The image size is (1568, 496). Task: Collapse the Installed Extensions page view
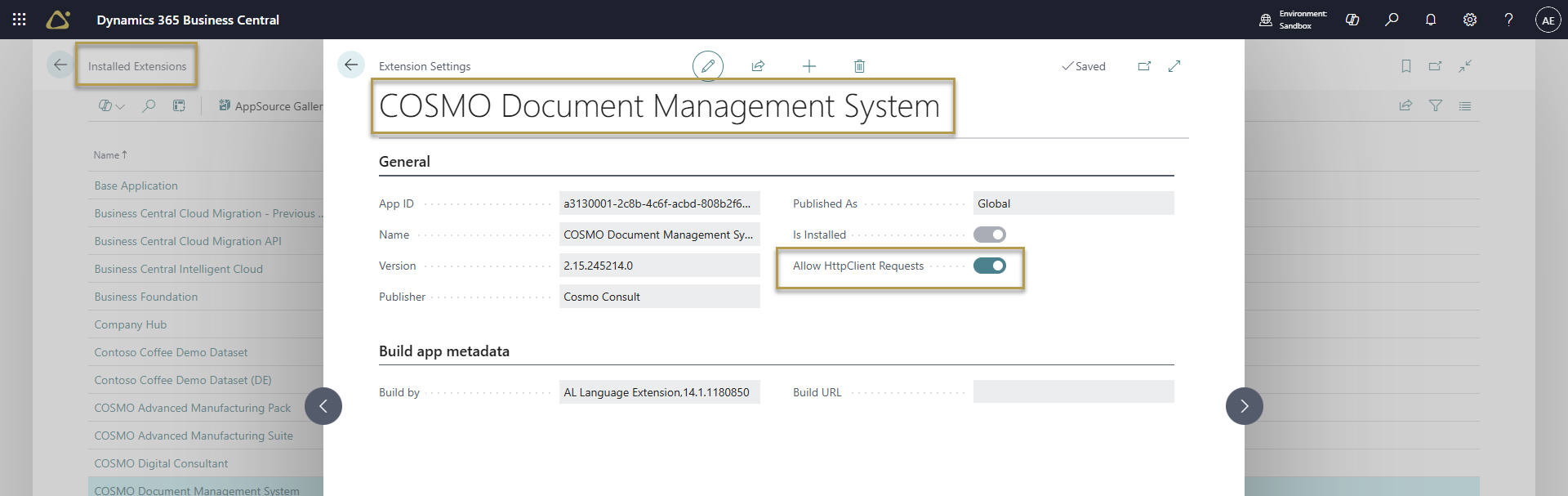(x=1465, y=66)
